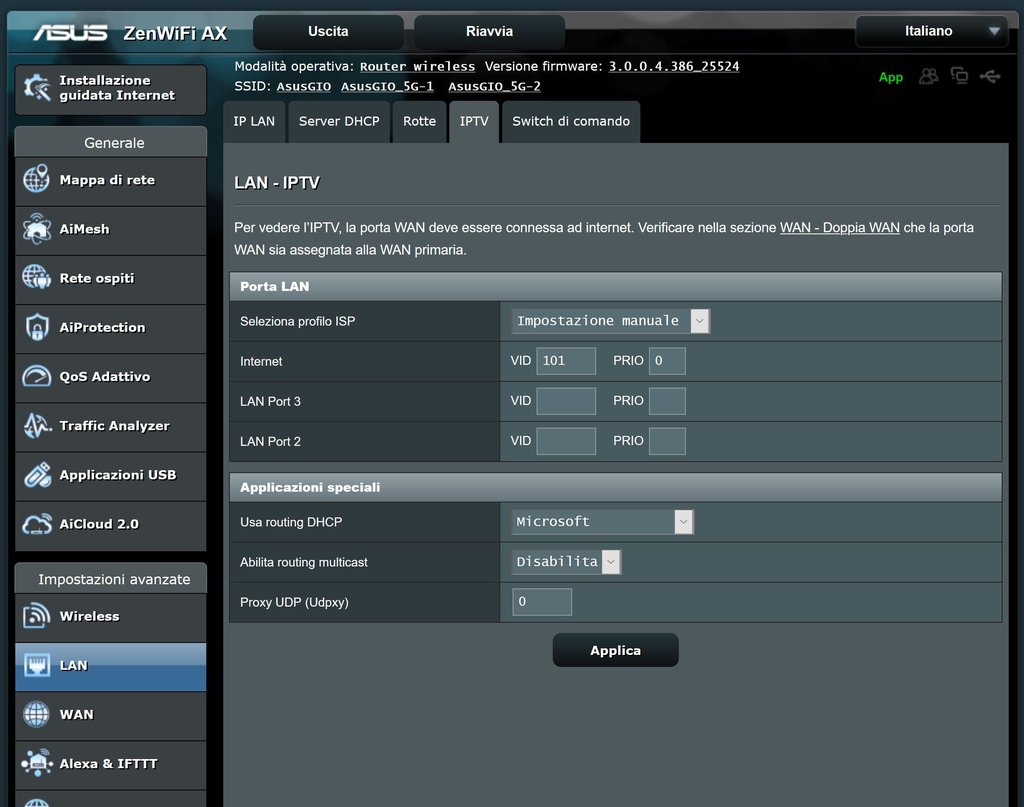
Task: Click the Riavvia button
Action: pos(489,31)
